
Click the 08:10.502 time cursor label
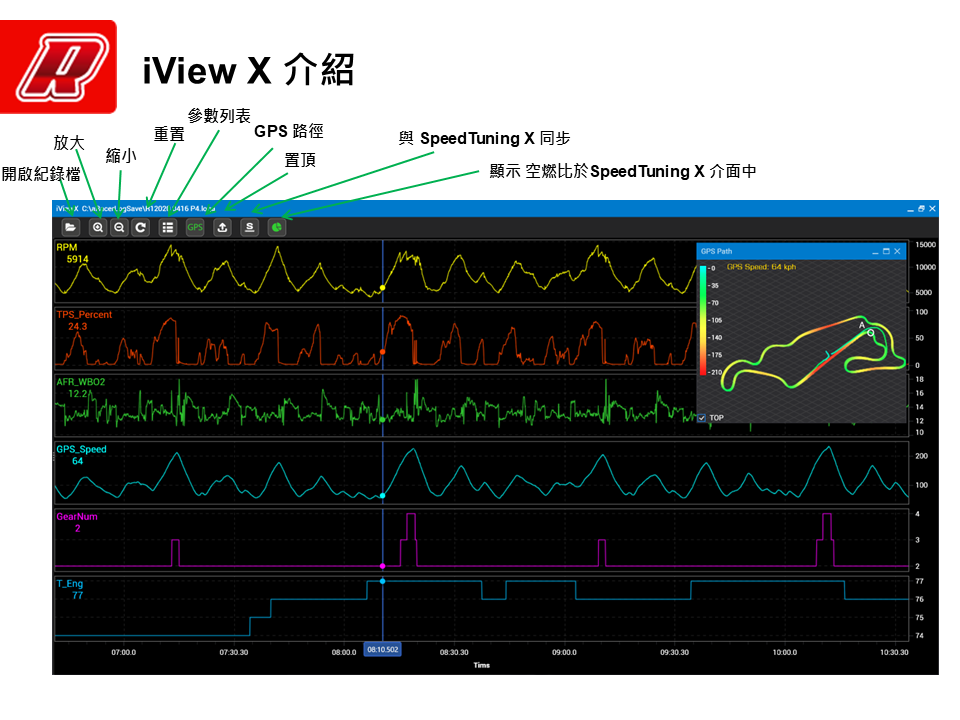click(x=383, y=650)
